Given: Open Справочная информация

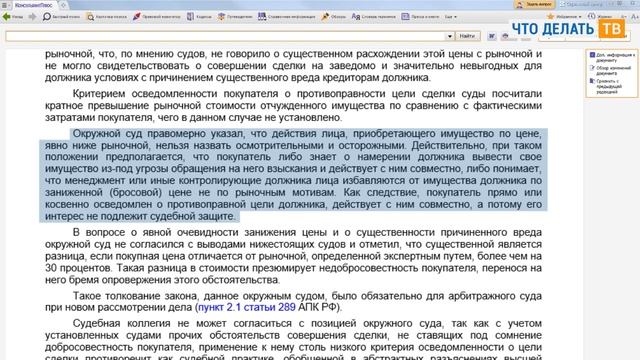Looking at the screenshot, I should (x=287, y=17).
